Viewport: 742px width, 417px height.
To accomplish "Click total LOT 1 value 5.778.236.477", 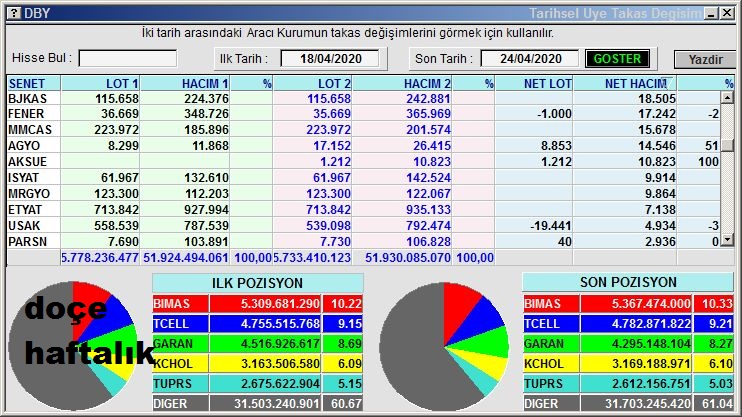I will (x=100, y=257).
